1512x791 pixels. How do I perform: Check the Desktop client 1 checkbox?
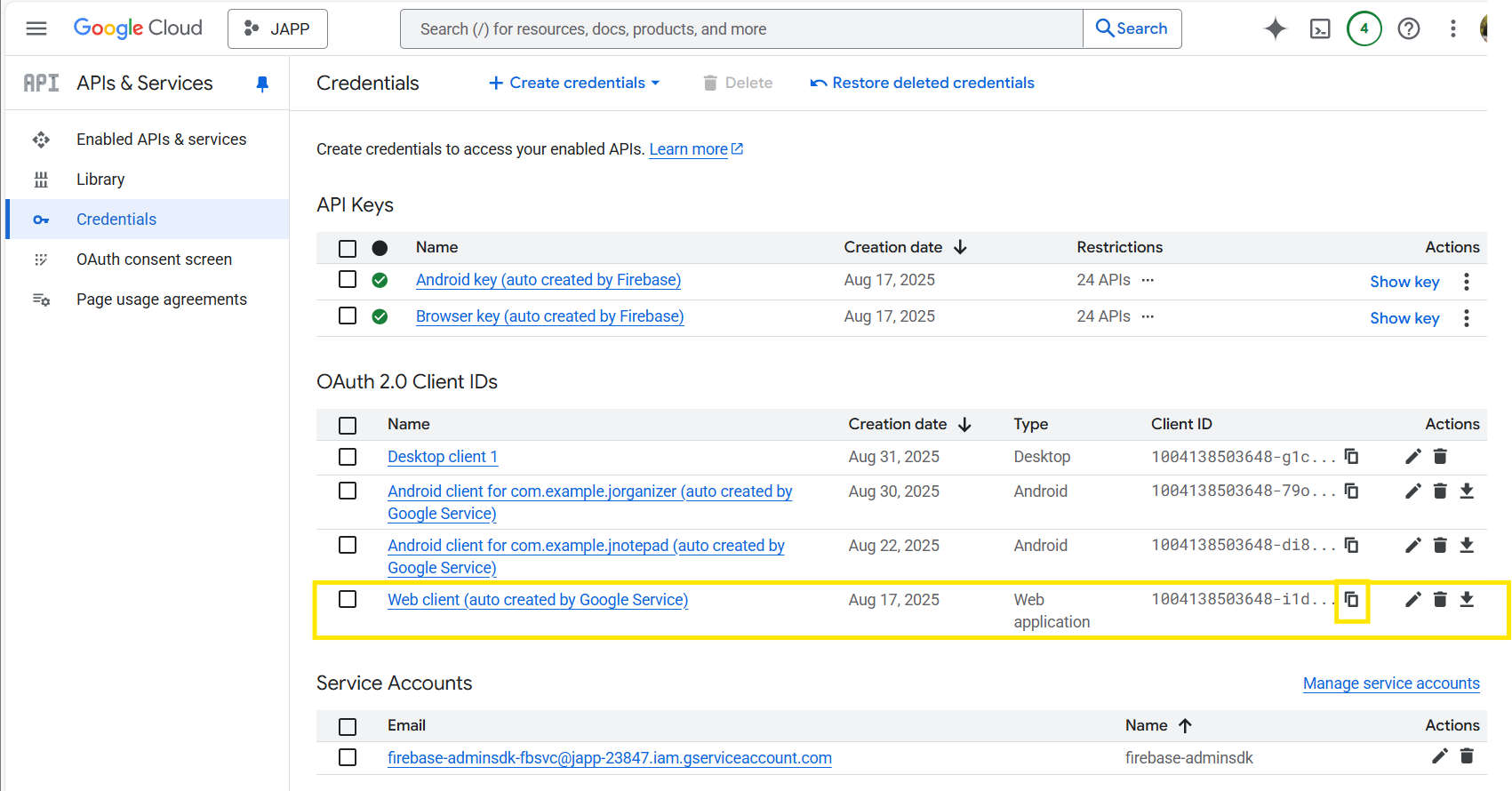point(348,457)
